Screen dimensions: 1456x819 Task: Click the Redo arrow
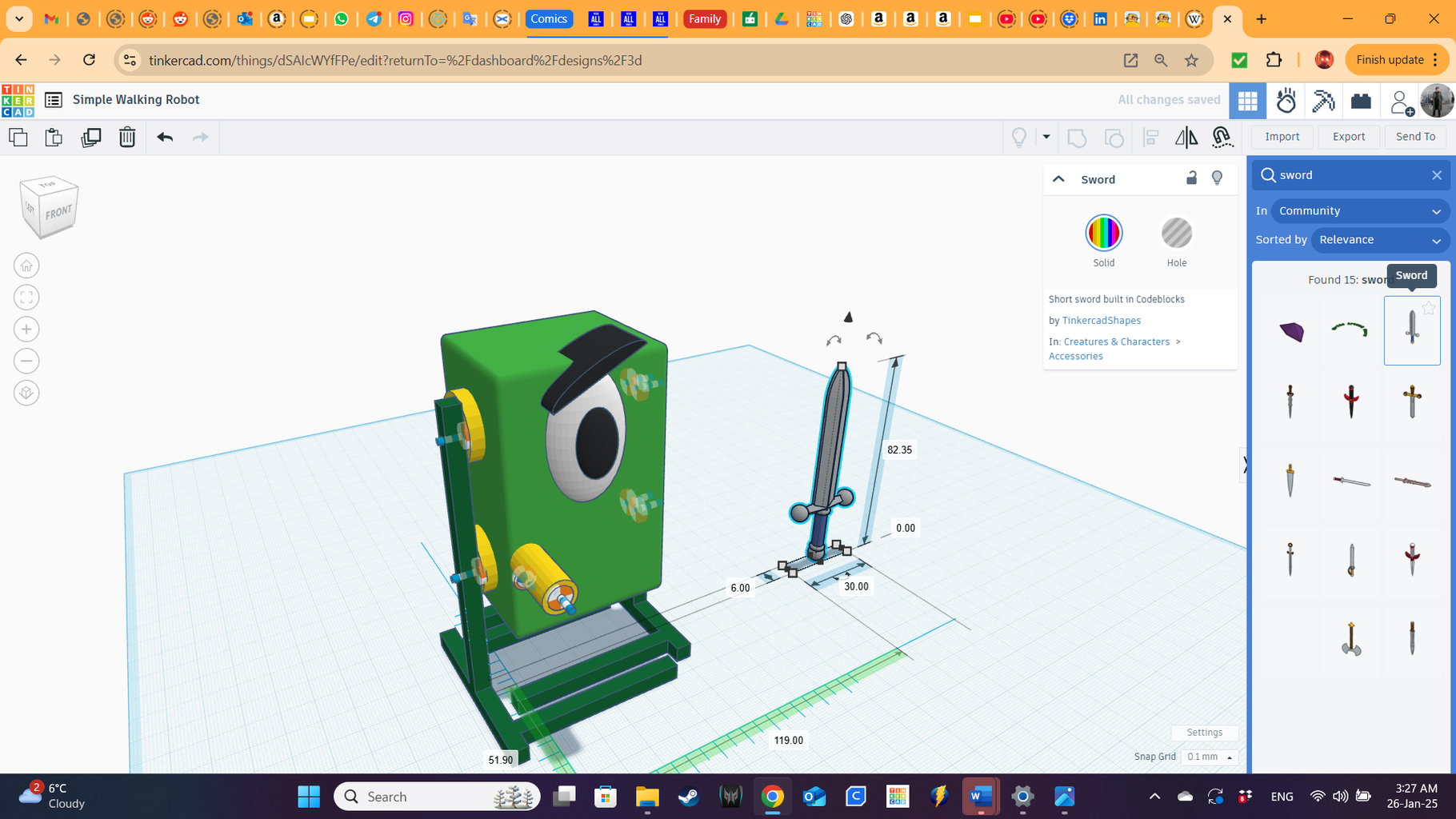point(200,137)
